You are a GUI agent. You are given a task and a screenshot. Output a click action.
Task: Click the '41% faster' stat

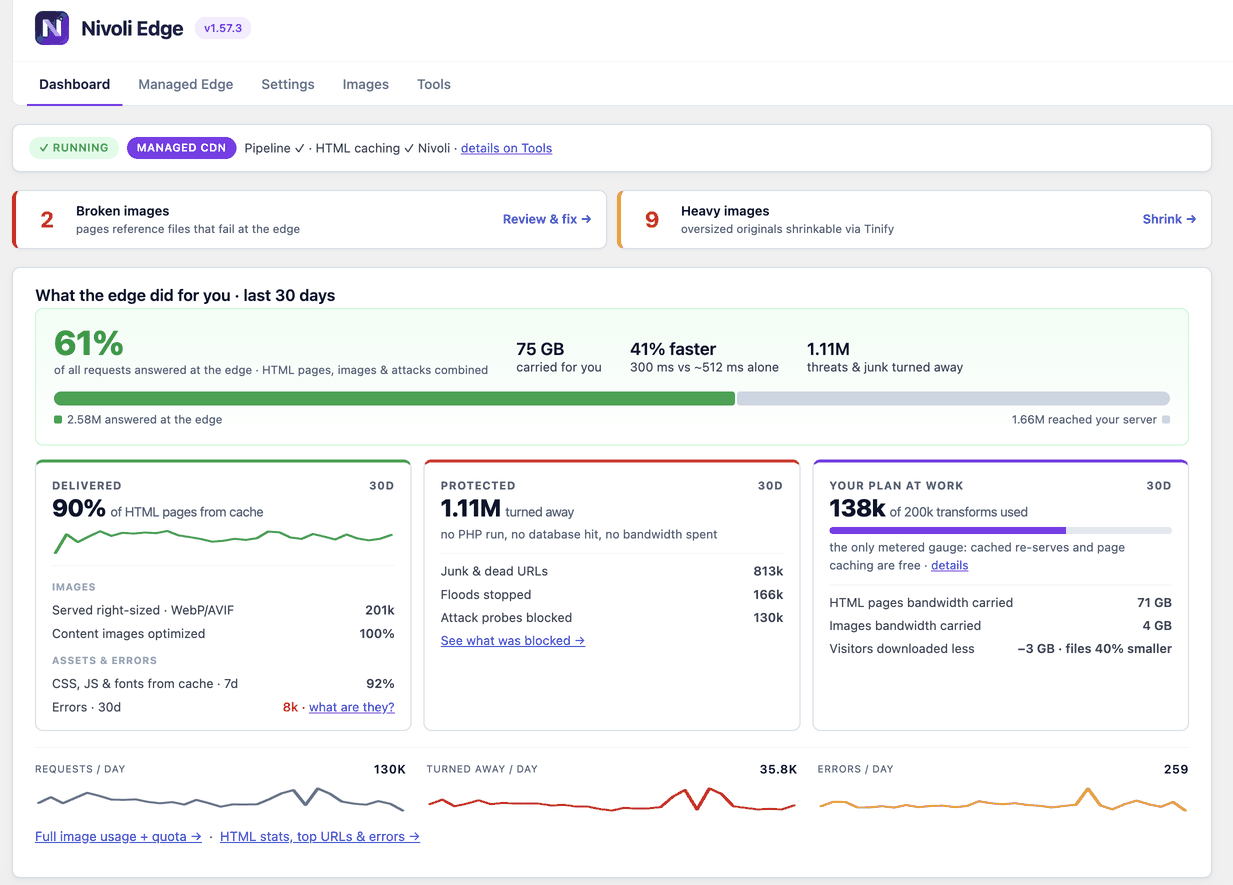673,349
